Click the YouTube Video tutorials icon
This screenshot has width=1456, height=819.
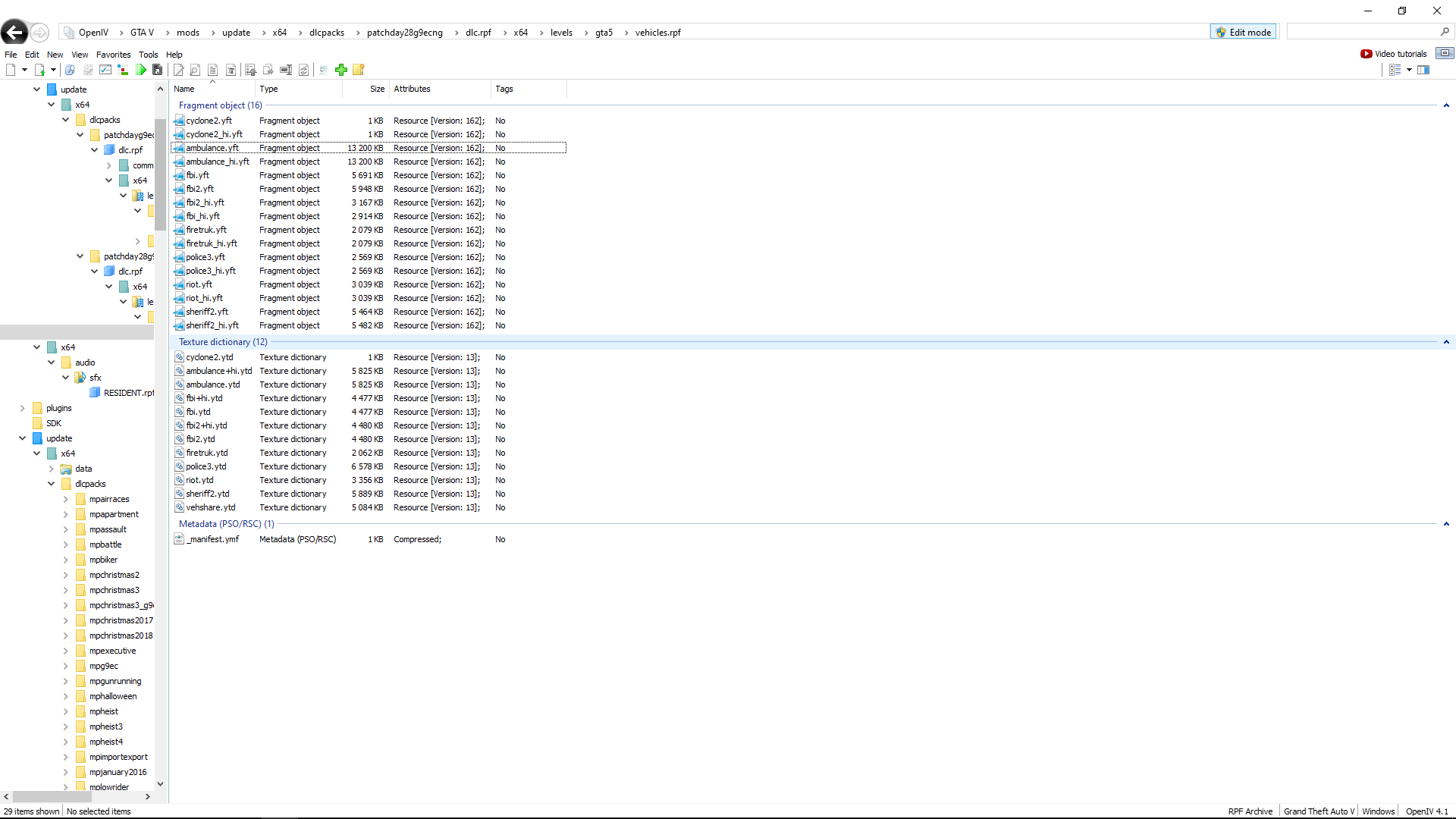tap(1366, 54)
